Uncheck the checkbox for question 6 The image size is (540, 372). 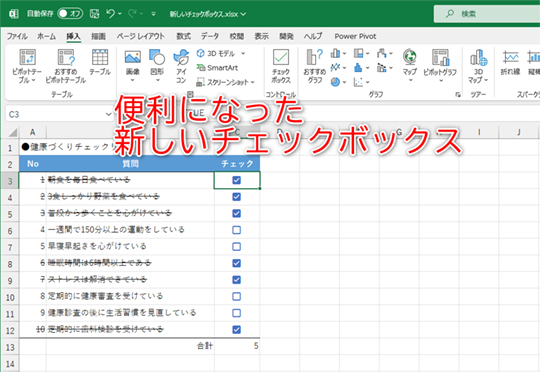click(x=237, y=263)
